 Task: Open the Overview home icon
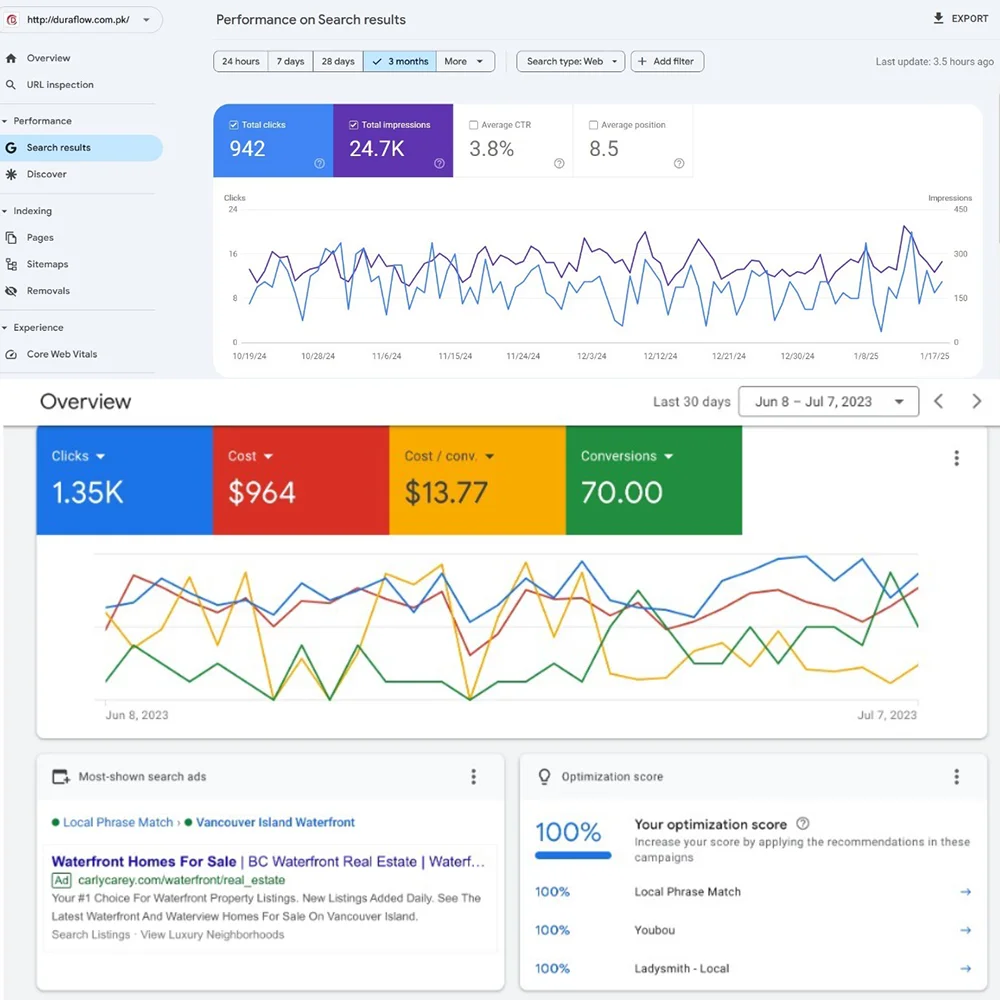pos(11,58)
